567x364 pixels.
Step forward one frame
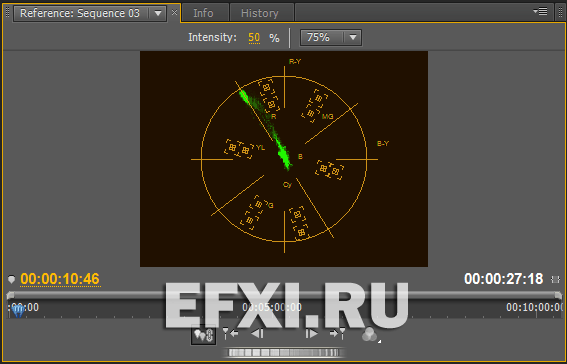311,333
